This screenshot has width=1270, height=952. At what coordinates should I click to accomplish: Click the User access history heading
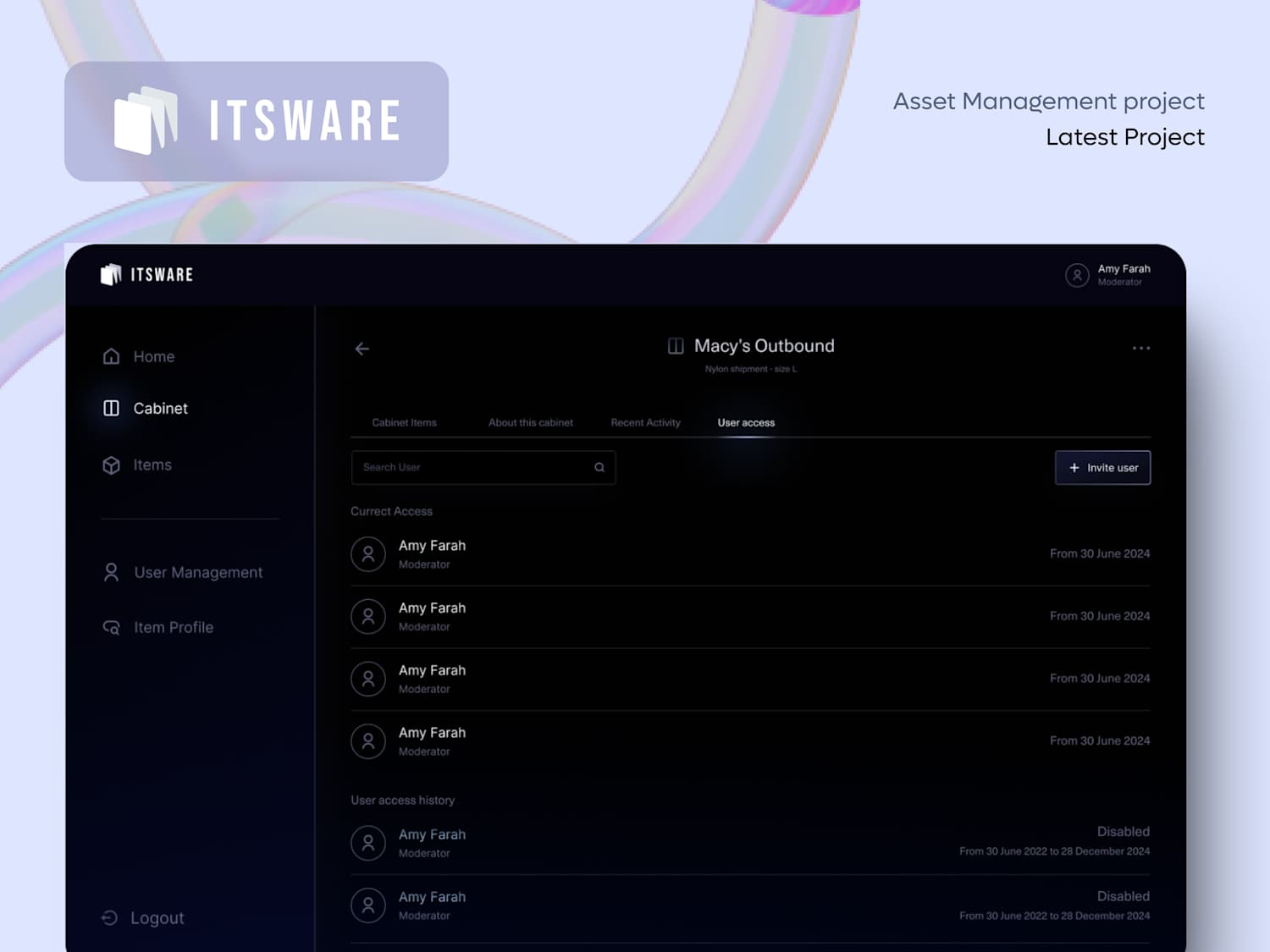(403, 800)
